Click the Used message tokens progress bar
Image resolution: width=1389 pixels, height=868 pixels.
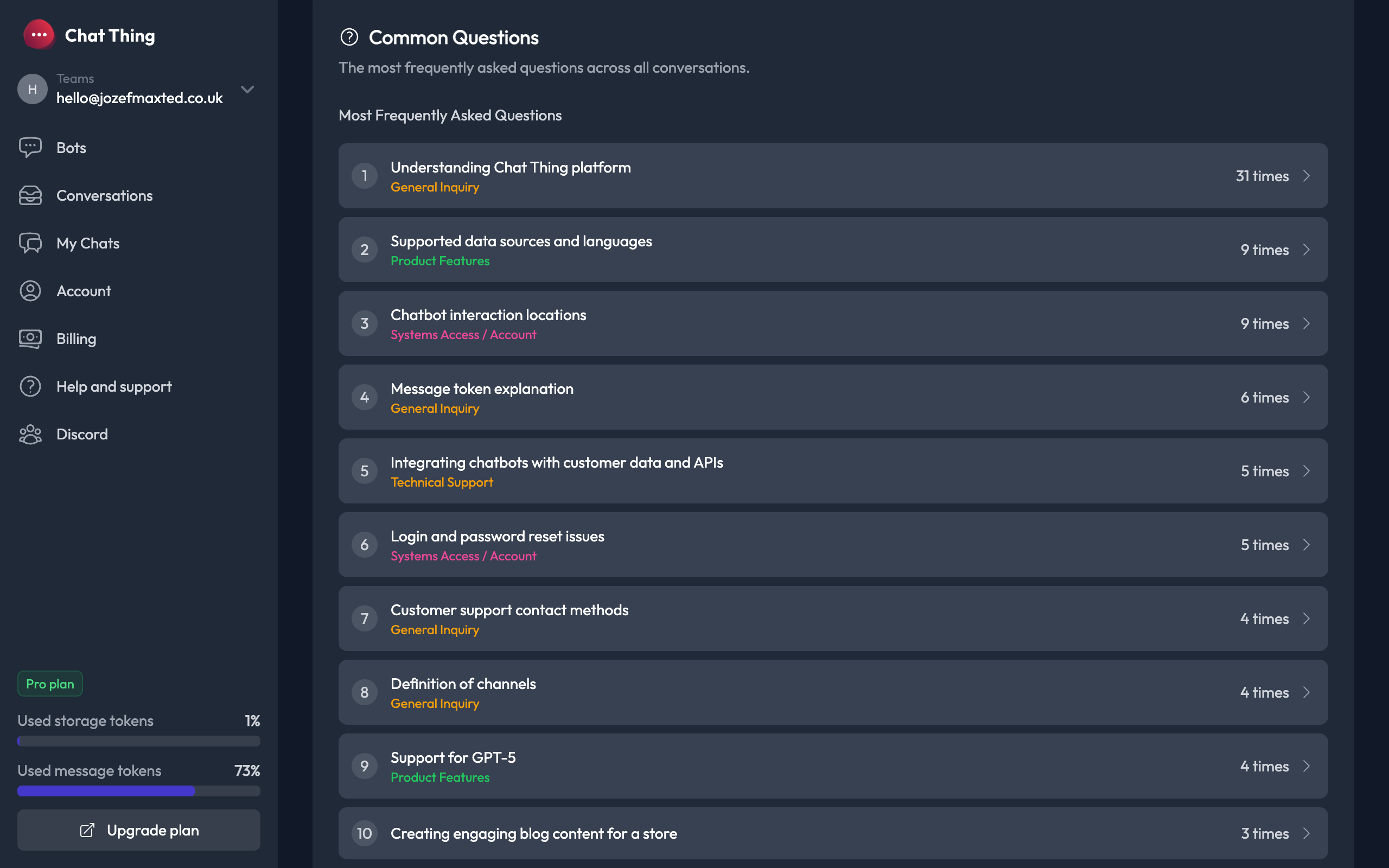click(139, 791)
